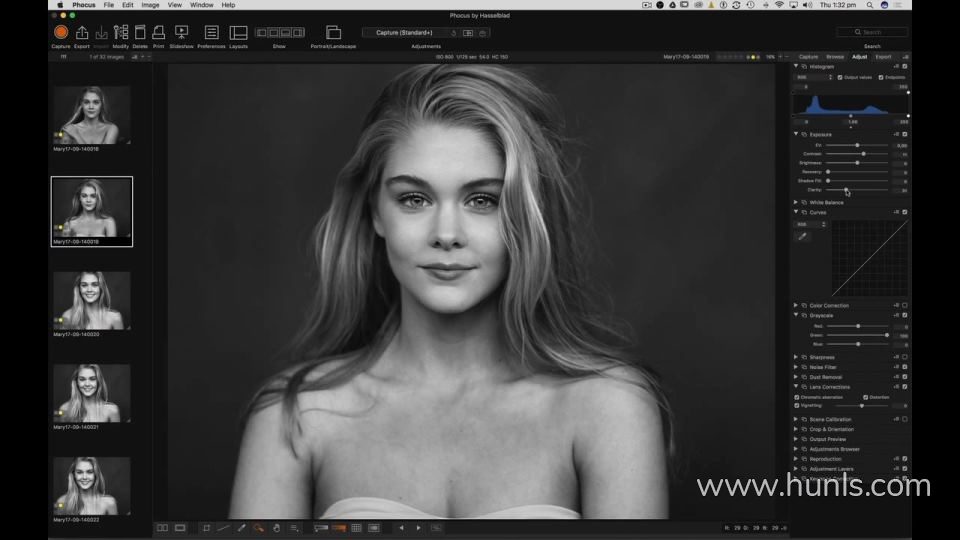Open the Histogram RGB channel dropdown
Screen dimensions: 960x540
pos(814,78)
